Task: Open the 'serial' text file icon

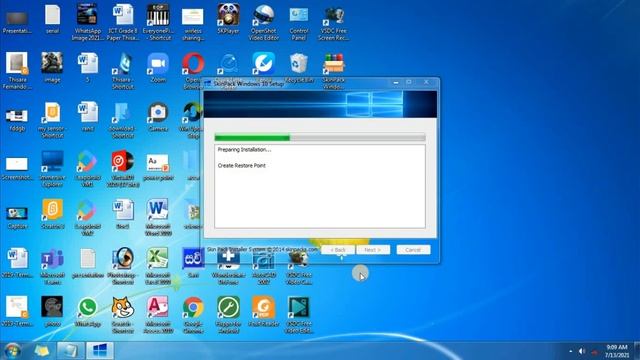Action: tap(52, 19)
